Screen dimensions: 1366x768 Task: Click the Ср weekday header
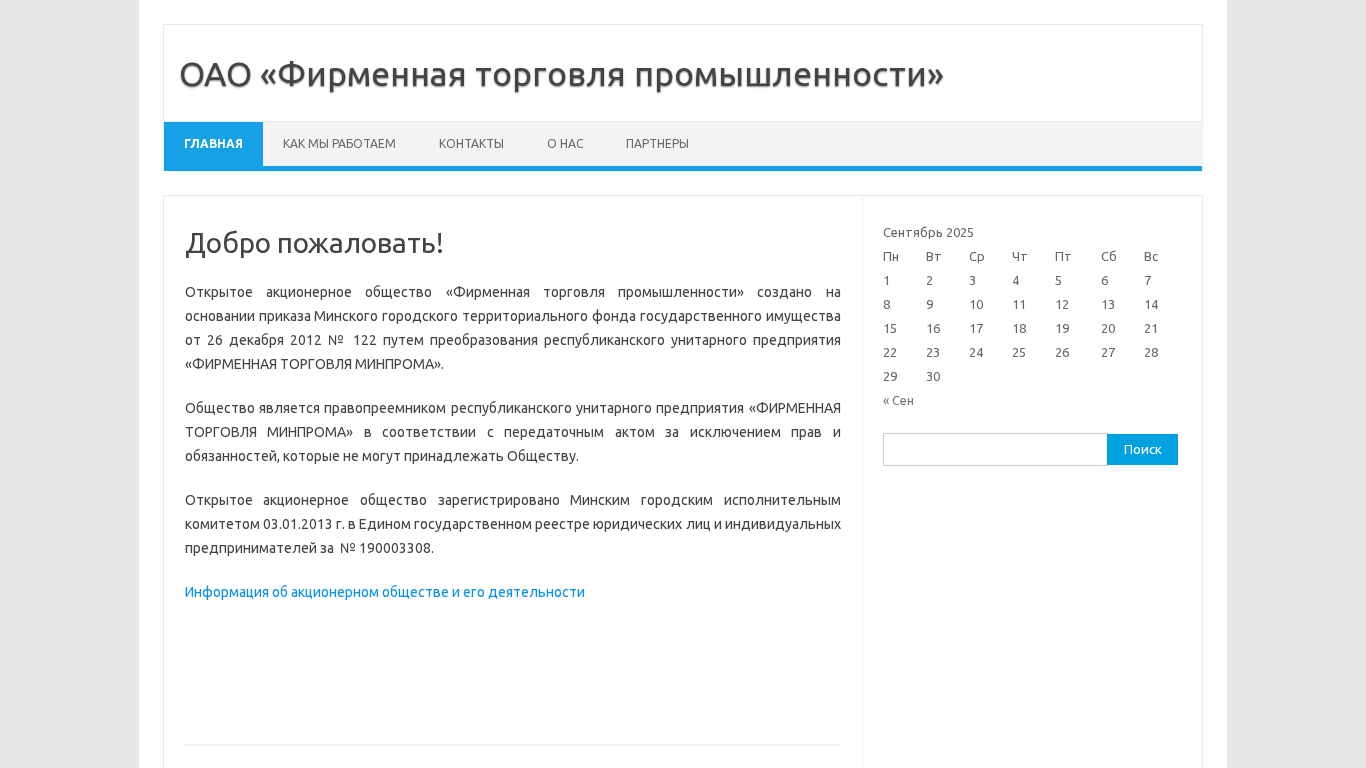coord(977,257)
